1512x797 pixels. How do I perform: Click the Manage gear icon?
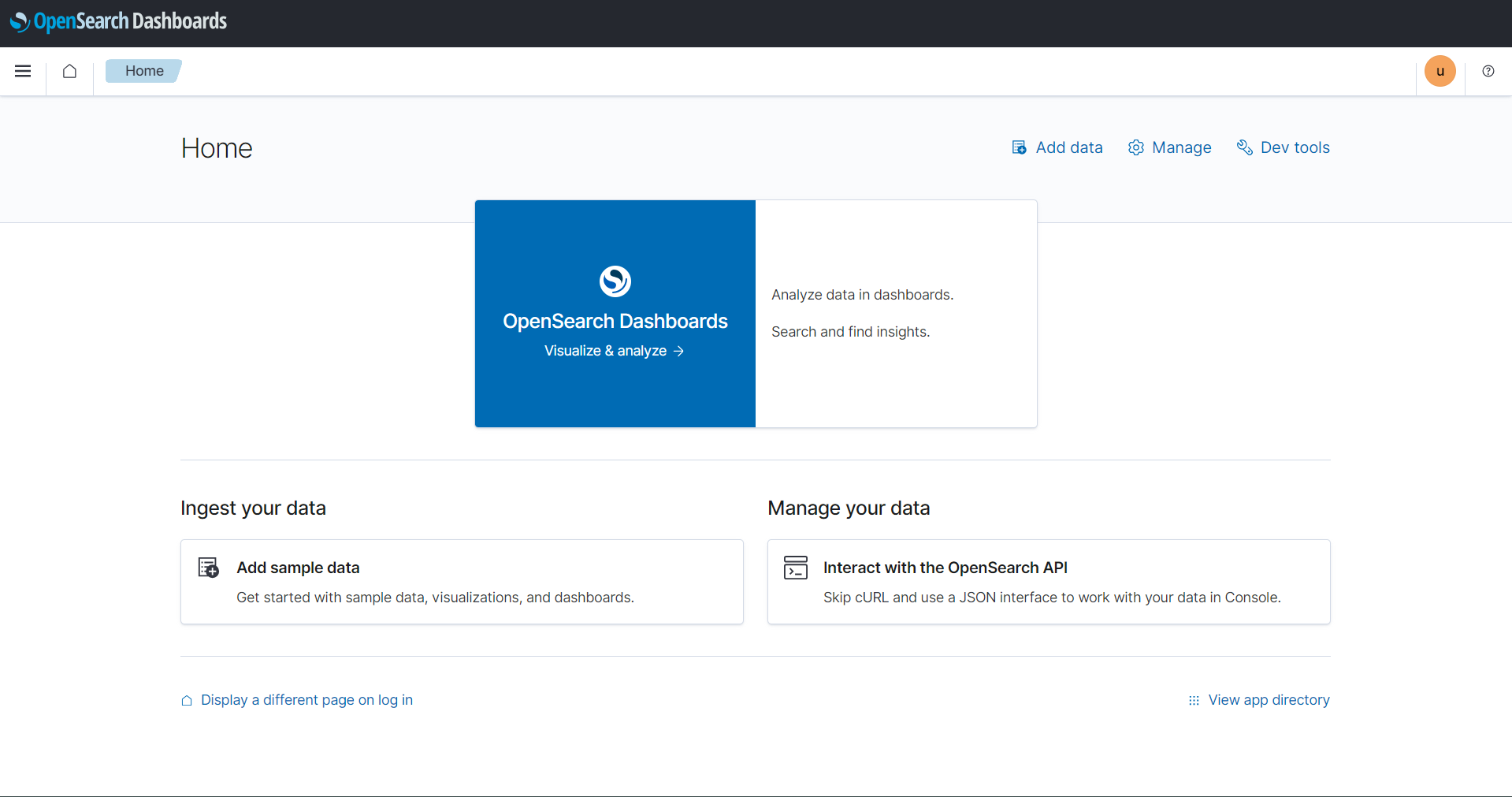point(1135,147)
